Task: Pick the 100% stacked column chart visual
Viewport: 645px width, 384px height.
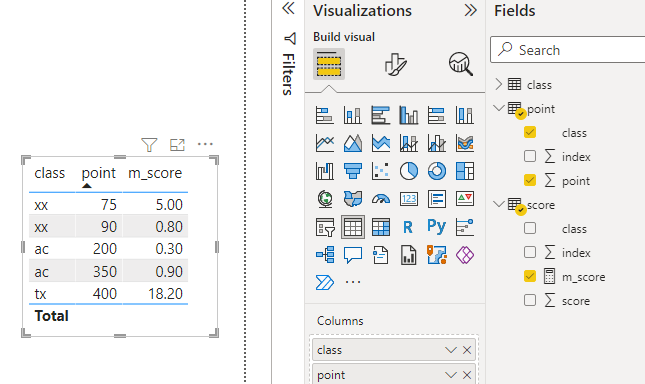Action: 464,115
